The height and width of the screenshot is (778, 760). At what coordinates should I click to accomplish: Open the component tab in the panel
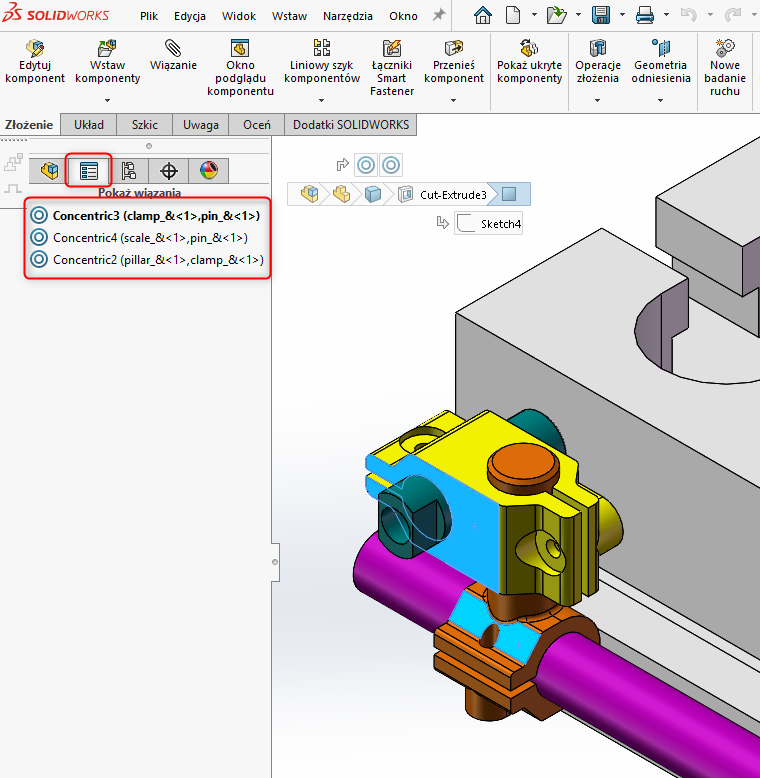tap(49, 171)
